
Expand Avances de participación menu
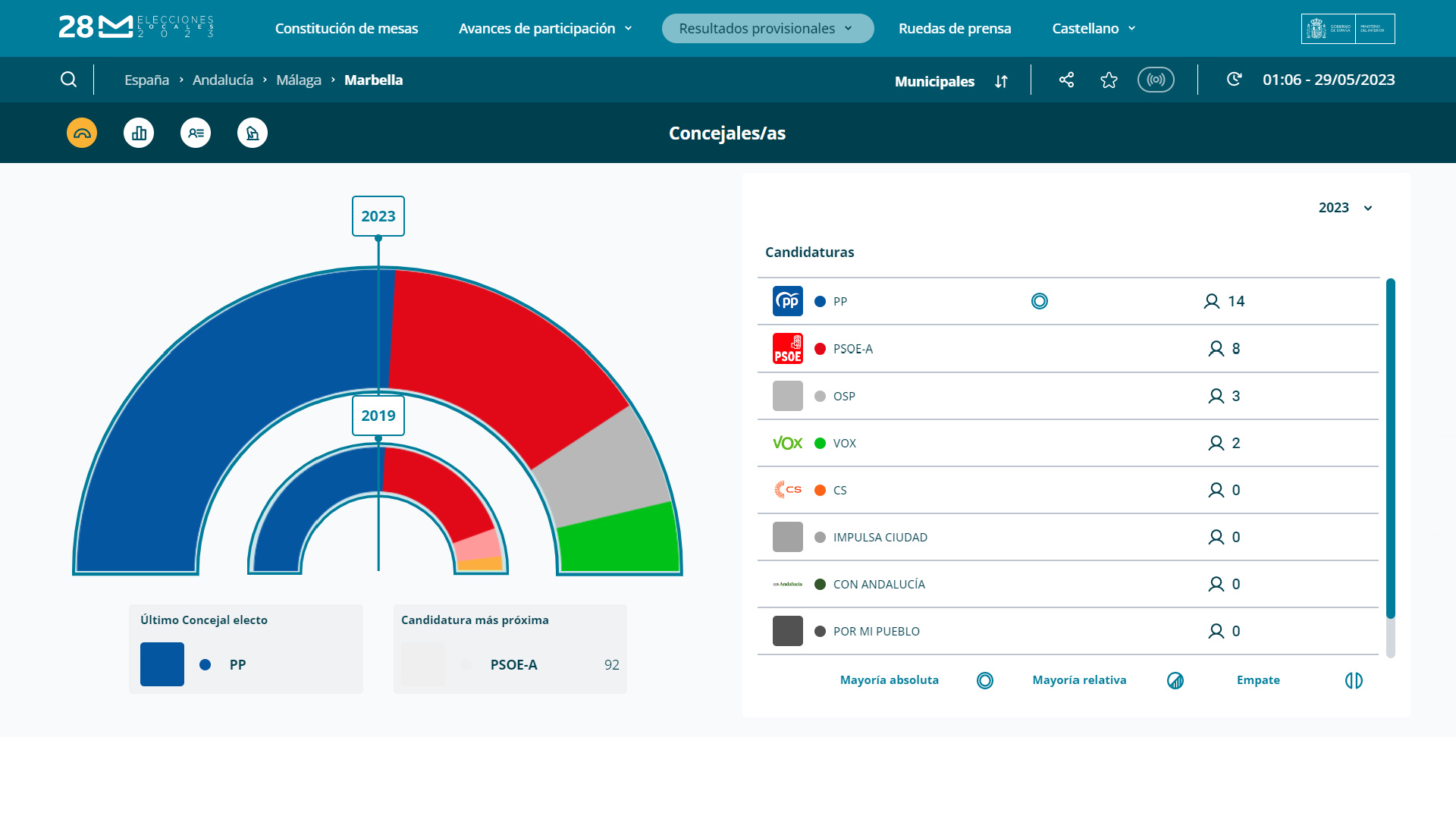pyautogui.click(x=544, y=28)
